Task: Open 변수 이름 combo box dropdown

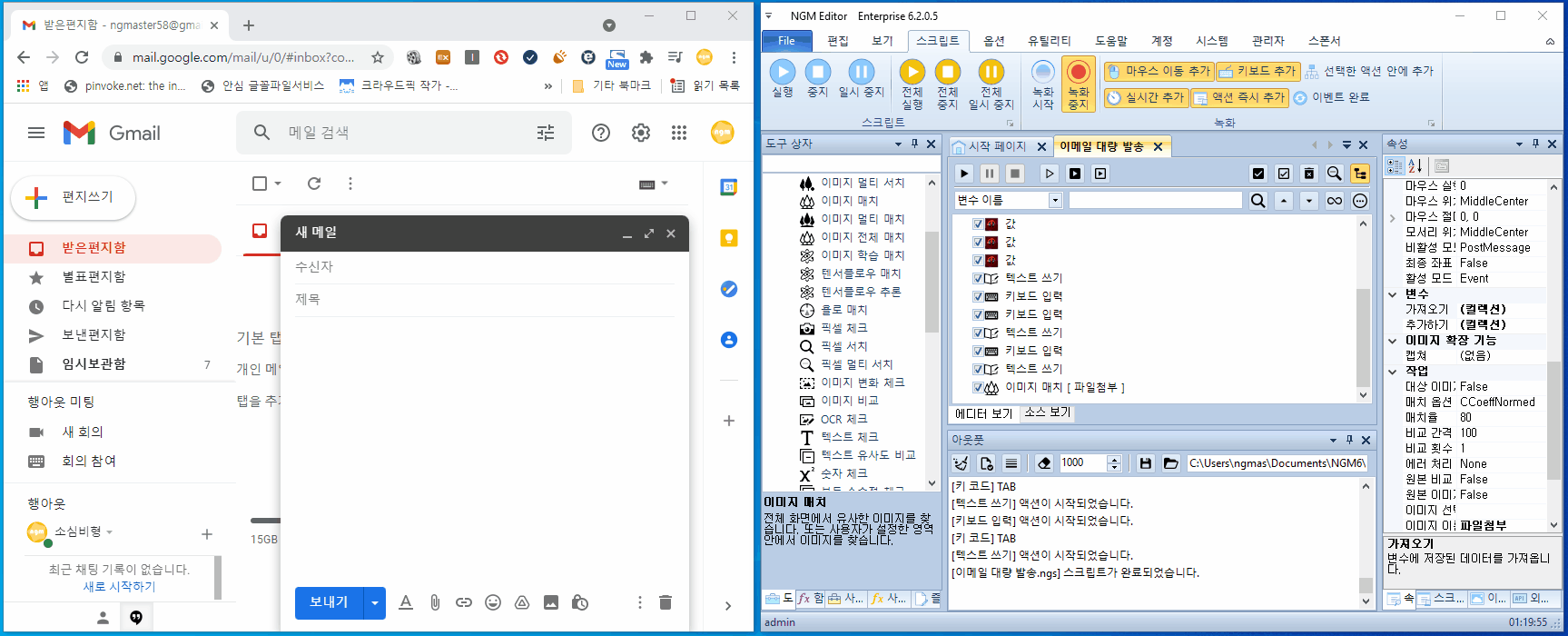Action: pyautogui.click(x=1055, y=201)
